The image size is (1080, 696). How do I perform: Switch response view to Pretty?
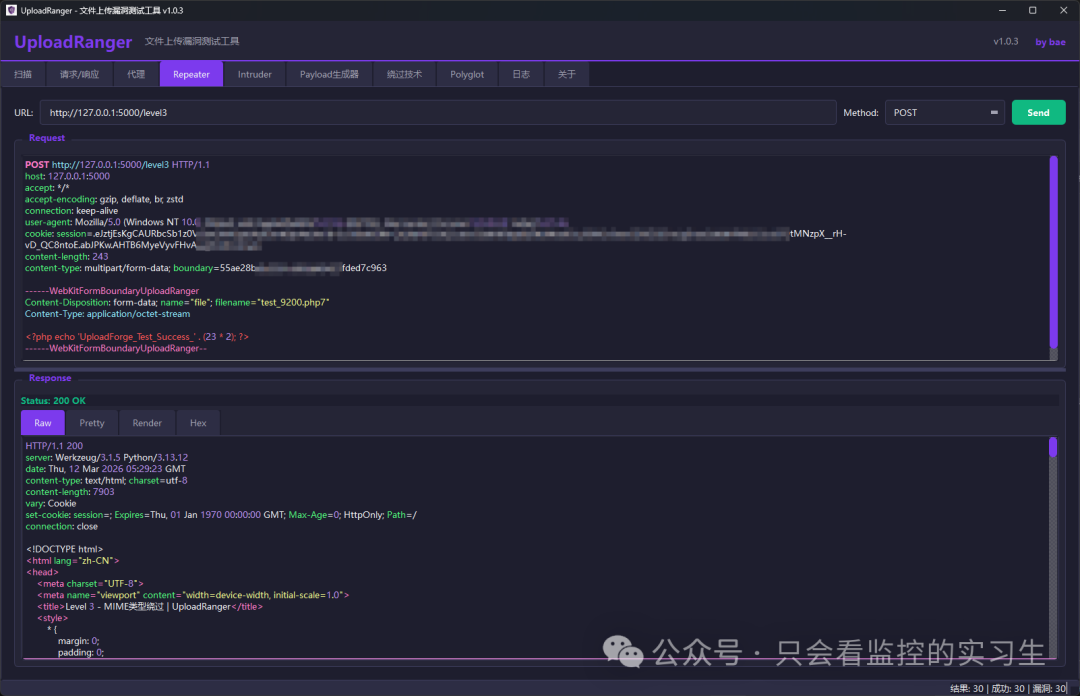point(92,423)
